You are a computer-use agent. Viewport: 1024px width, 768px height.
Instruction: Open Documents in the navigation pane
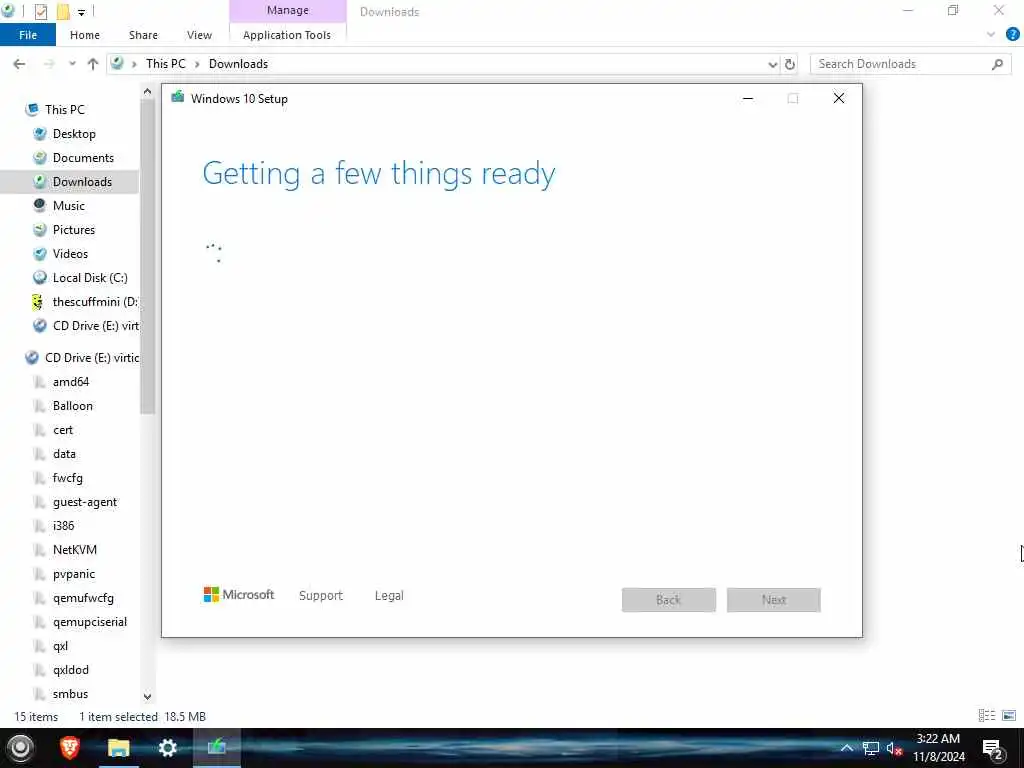click(x=83, y=158)
